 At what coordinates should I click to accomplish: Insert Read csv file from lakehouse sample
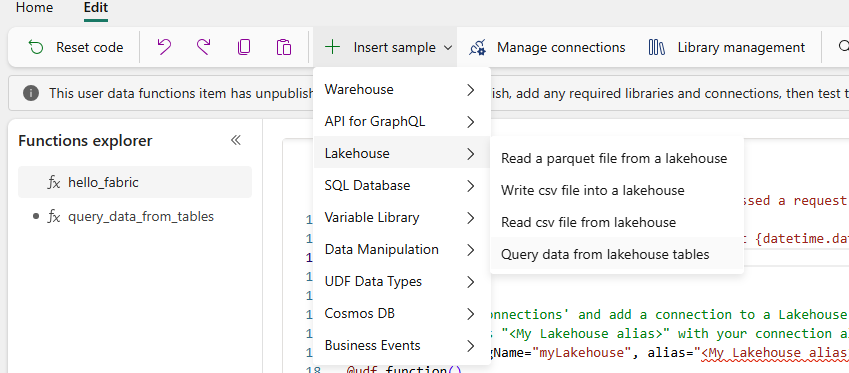pos(617,223)
